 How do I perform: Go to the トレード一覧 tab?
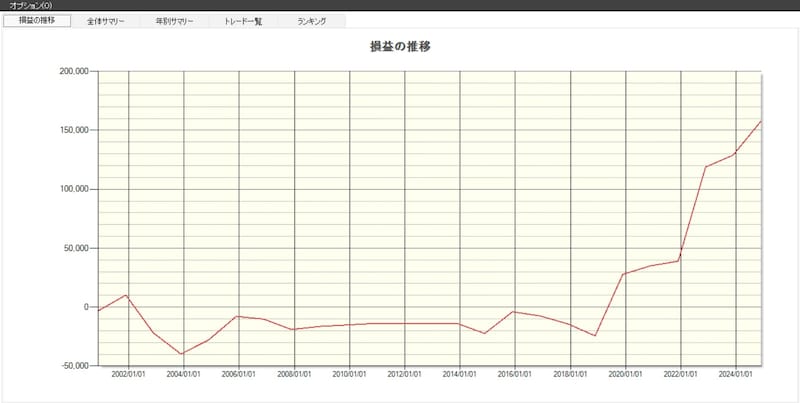point(243,21)
